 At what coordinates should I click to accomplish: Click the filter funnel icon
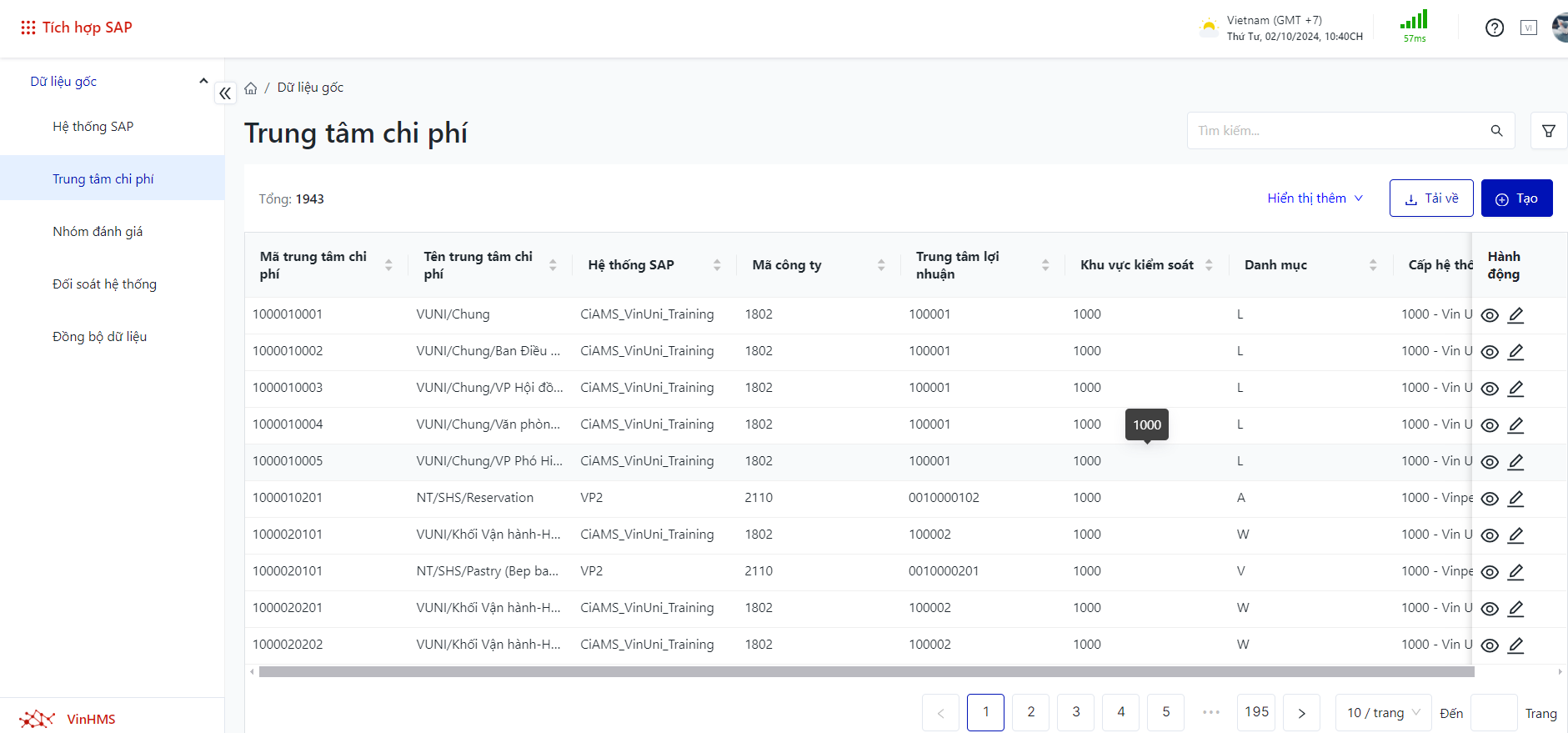[x=1548, y=131]
